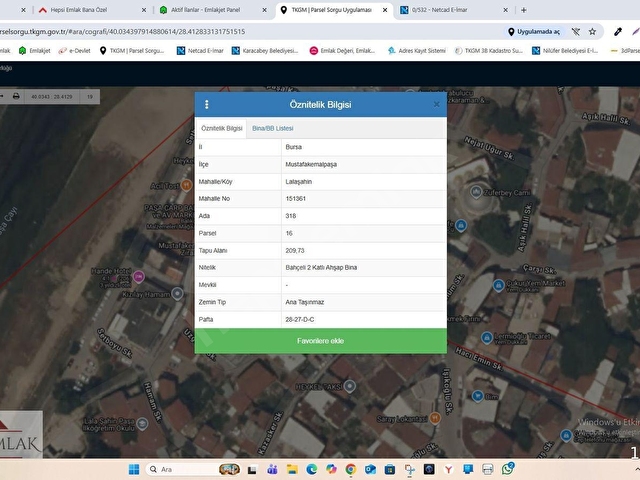Click the crossed-out icon in address bar
The width and height of the screenshot is (640, 480).
click(576, 31)
